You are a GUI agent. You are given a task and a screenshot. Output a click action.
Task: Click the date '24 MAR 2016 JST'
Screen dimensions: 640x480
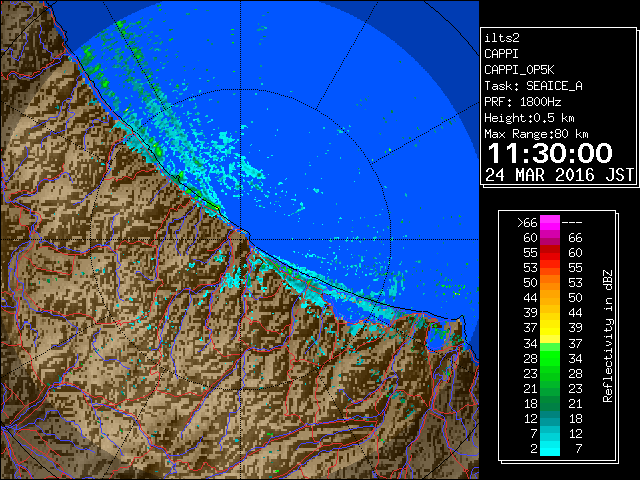tap(559, 175)
